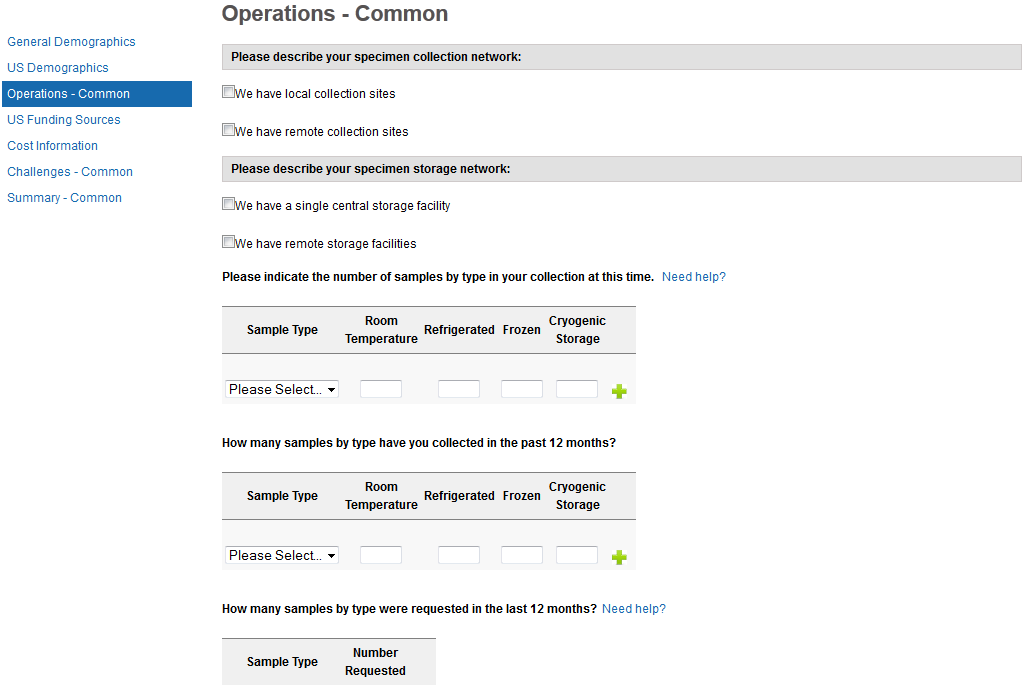Check 'We have local collection sites'

click(x=229, y=93)
